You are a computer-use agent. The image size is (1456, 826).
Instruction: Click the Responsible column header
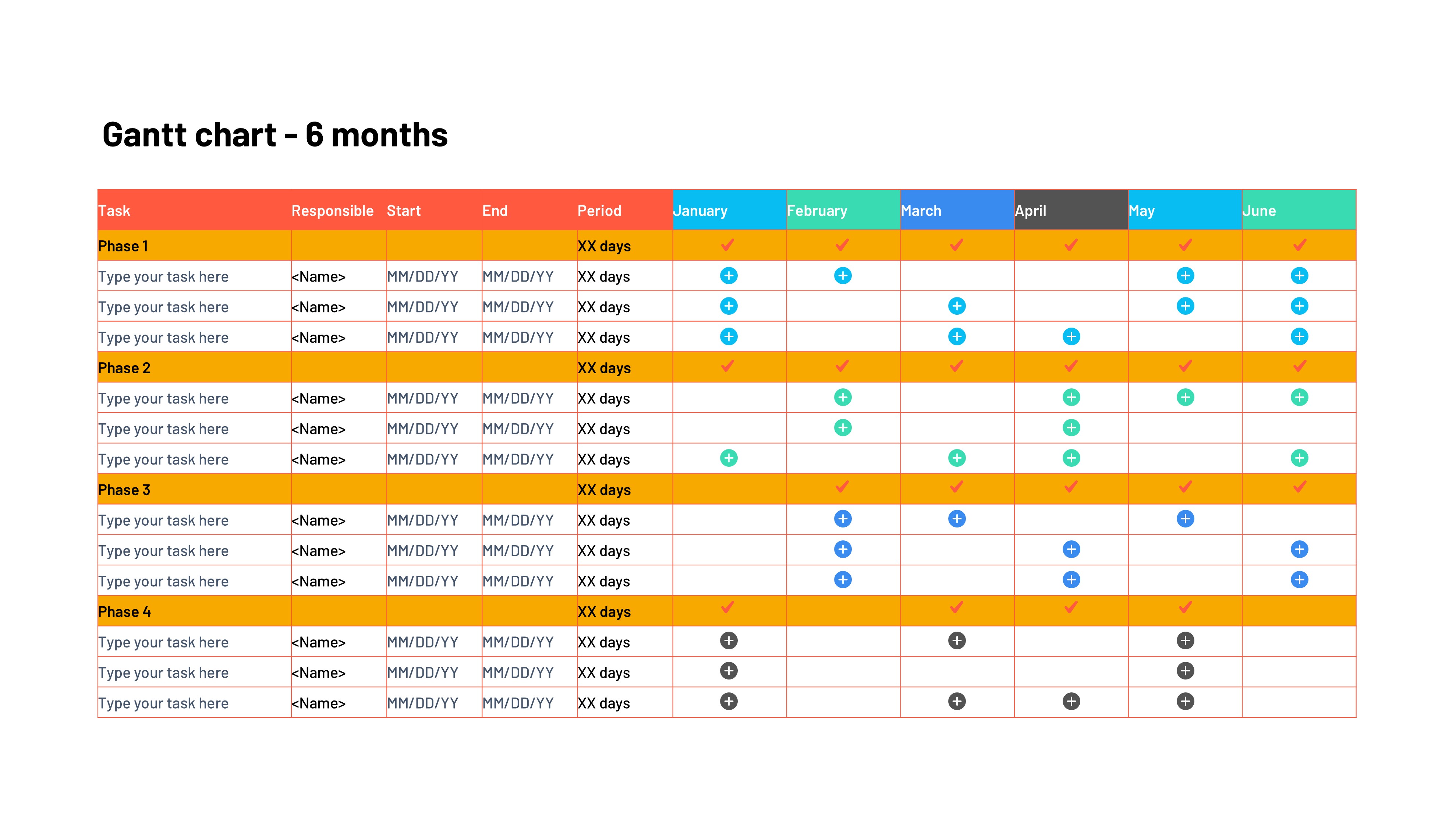point(332,211)
